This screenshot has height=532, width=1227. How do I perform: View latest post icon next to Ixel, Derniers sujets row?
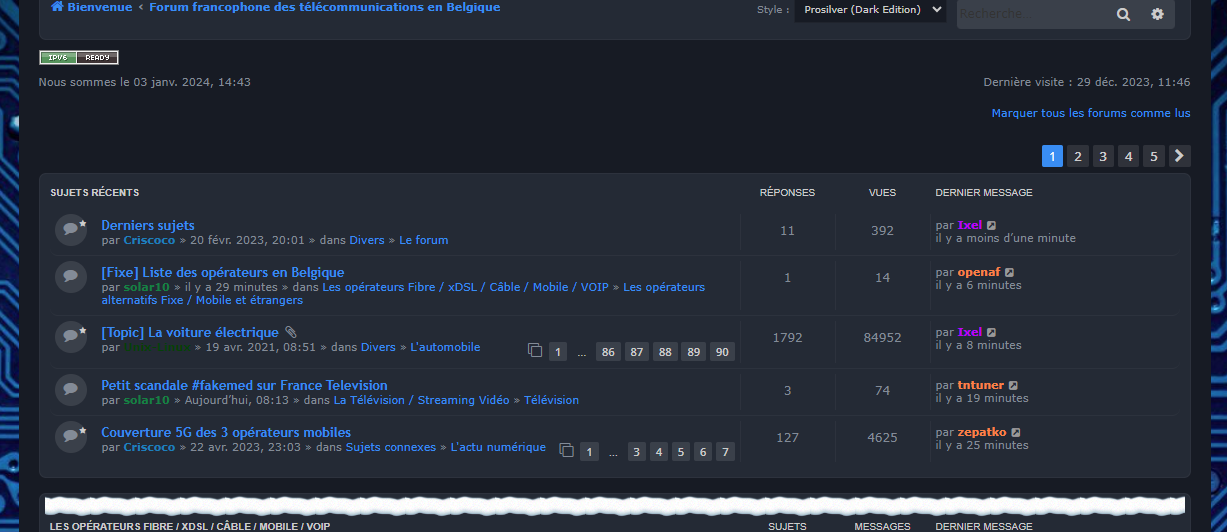tap(992, 226)
